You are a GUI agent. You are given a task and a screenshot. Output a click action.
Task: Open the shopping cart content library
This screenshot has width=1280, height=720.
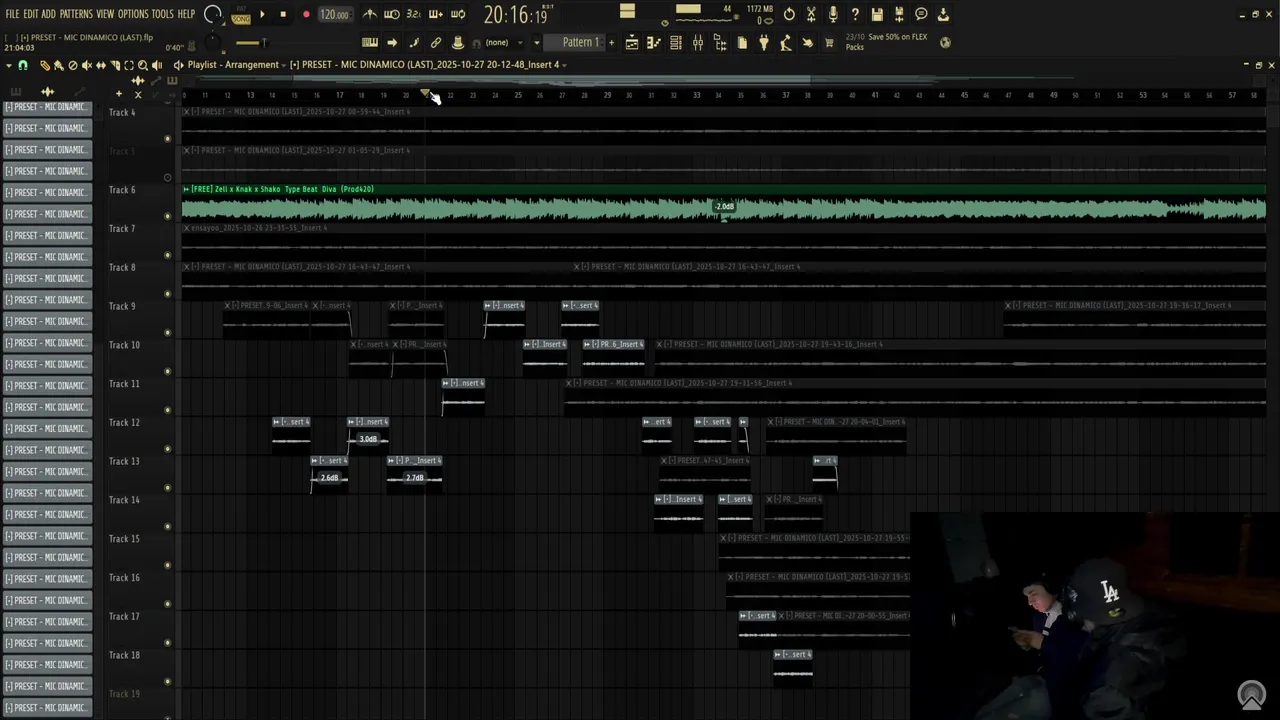[829, 43]
